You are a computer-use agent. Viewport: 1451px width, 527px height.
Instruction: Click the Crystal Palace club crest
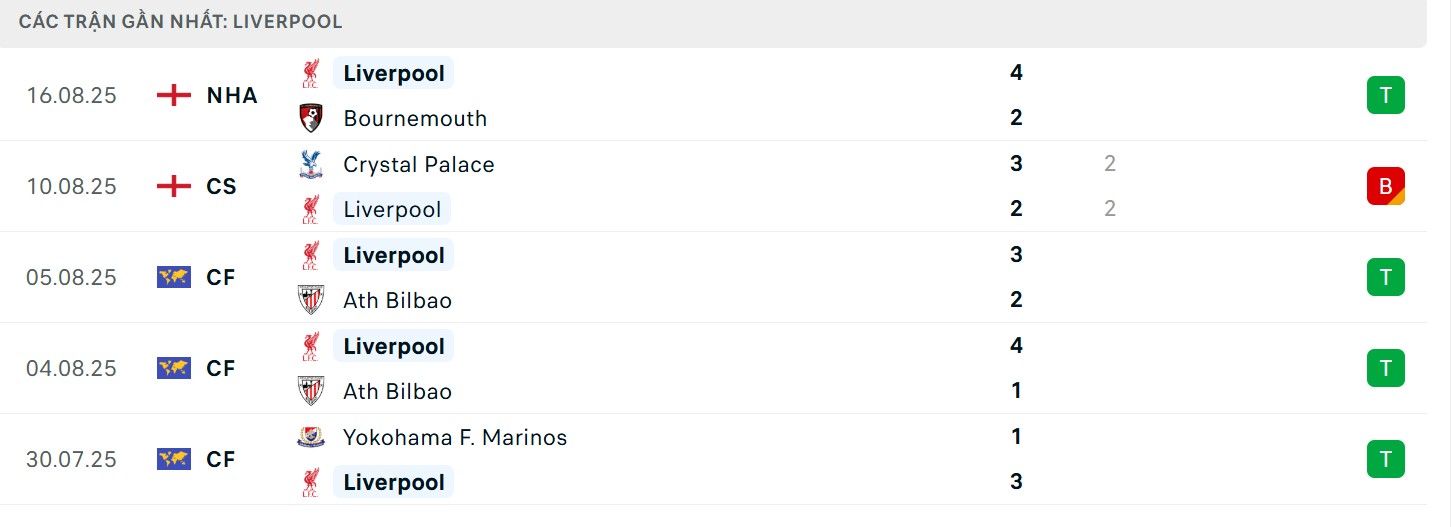(x=311, y=164)
